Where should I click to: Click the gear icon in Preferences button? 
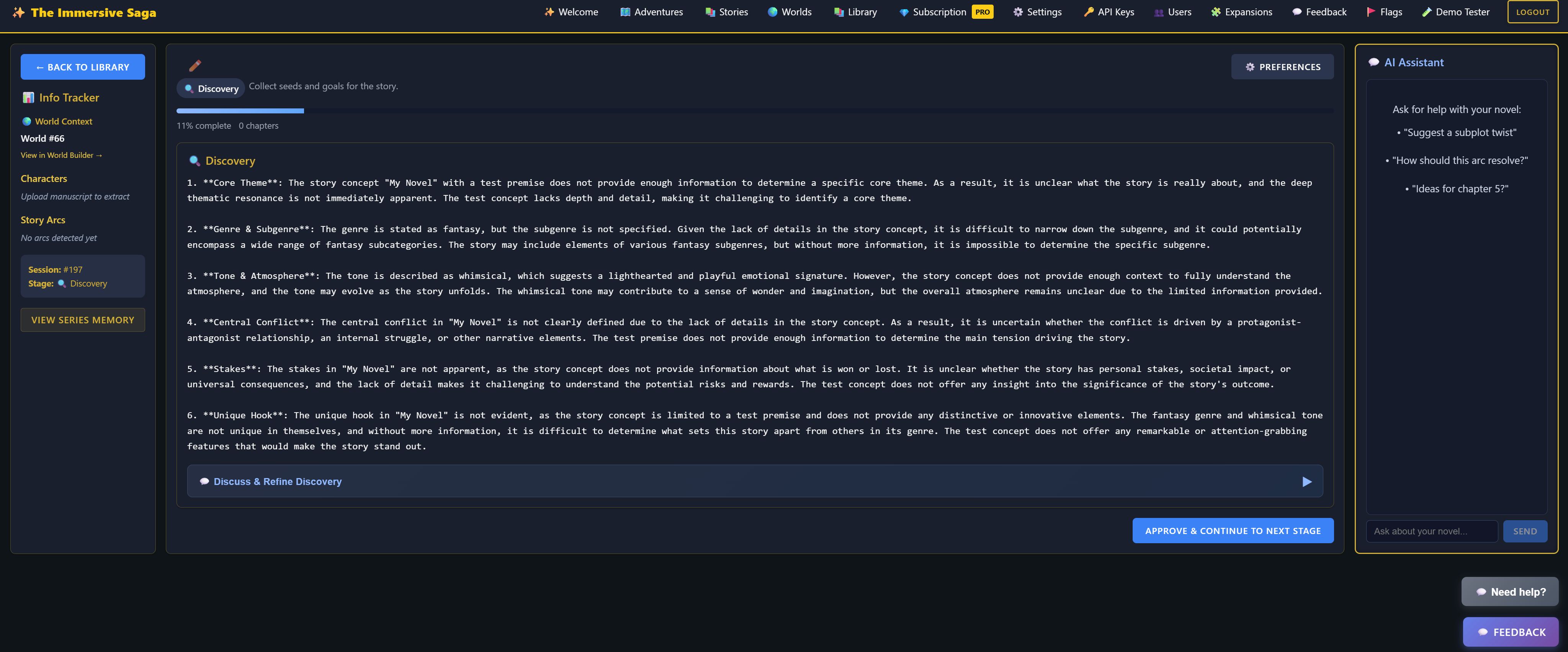[1250, 67]
